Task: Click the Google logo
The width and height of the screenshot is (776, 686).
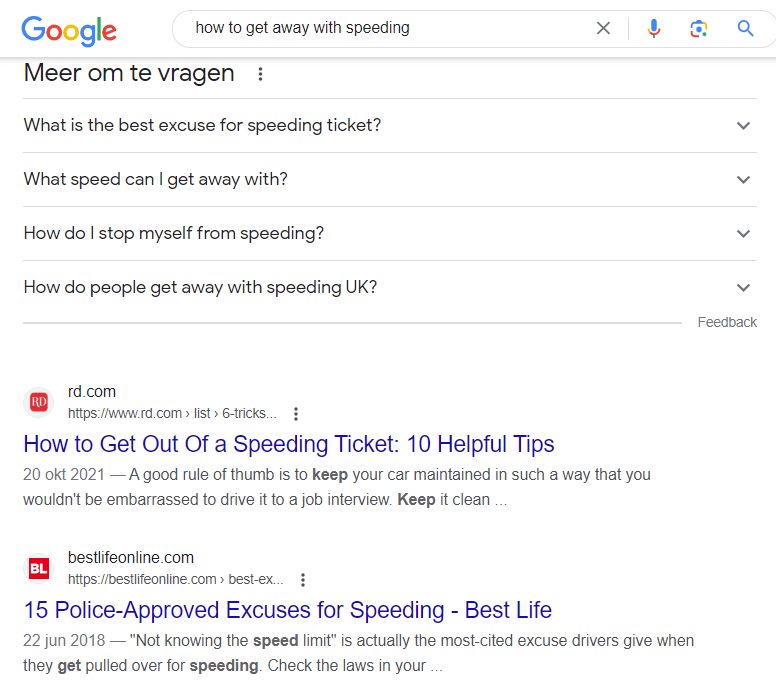Action: point(69,31)
